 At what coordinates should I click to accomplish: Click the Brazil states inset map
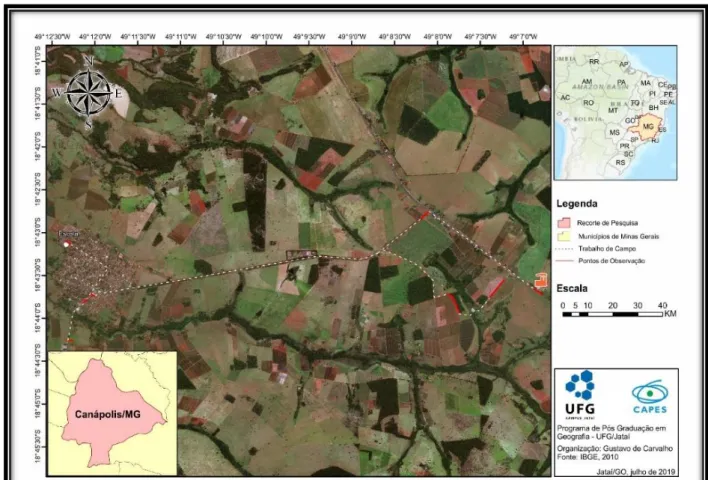(615, 113)
